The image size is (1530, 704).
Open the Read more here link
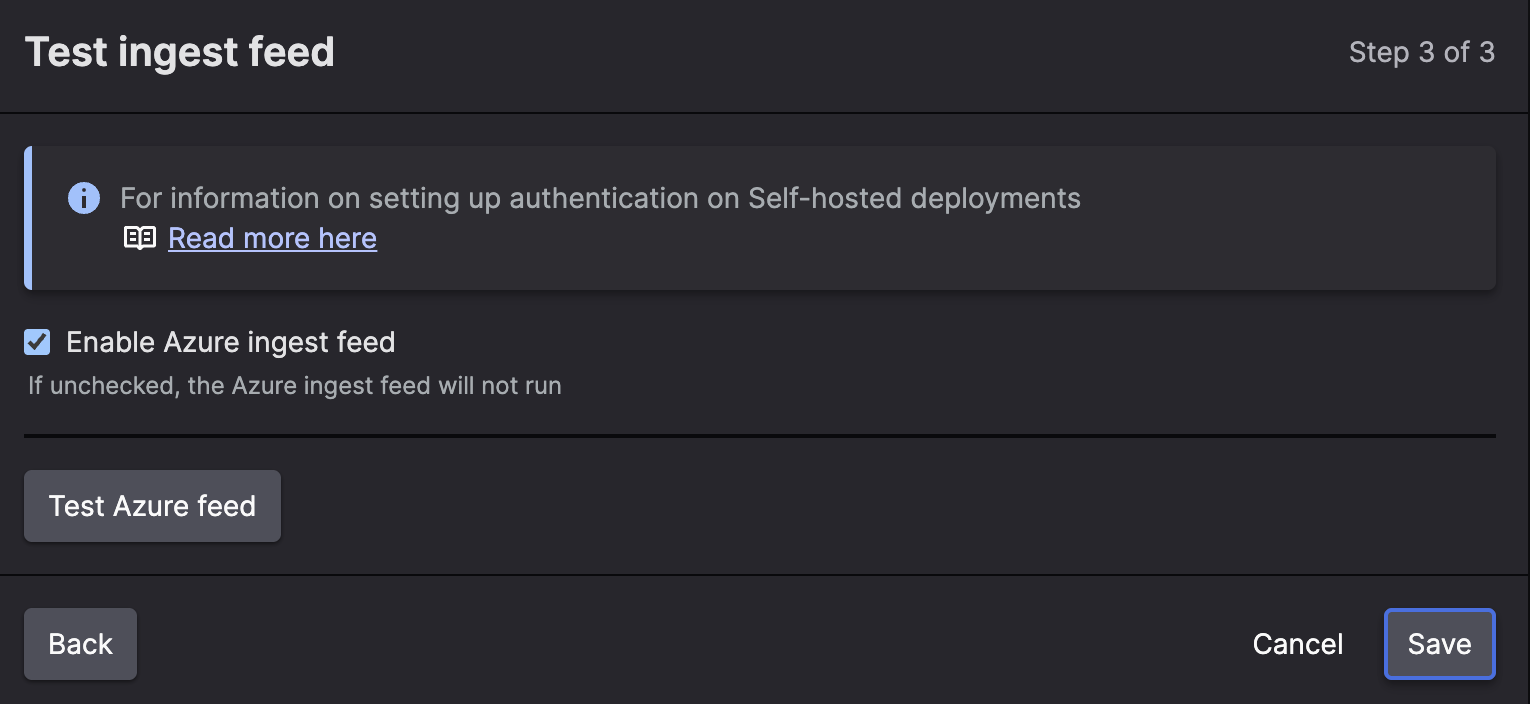coord(272,237)
